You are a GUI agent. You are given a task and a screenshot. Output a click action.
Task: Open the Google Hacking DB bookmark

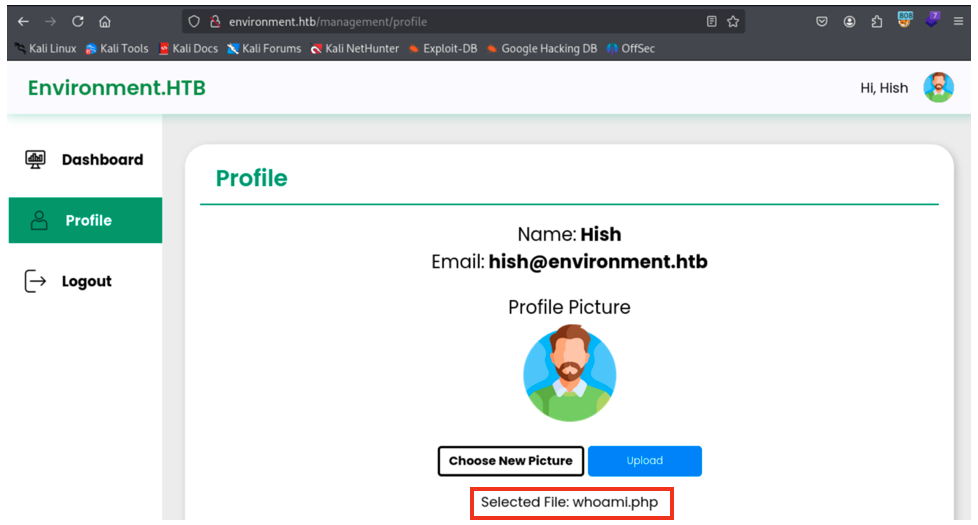(541, 49)
